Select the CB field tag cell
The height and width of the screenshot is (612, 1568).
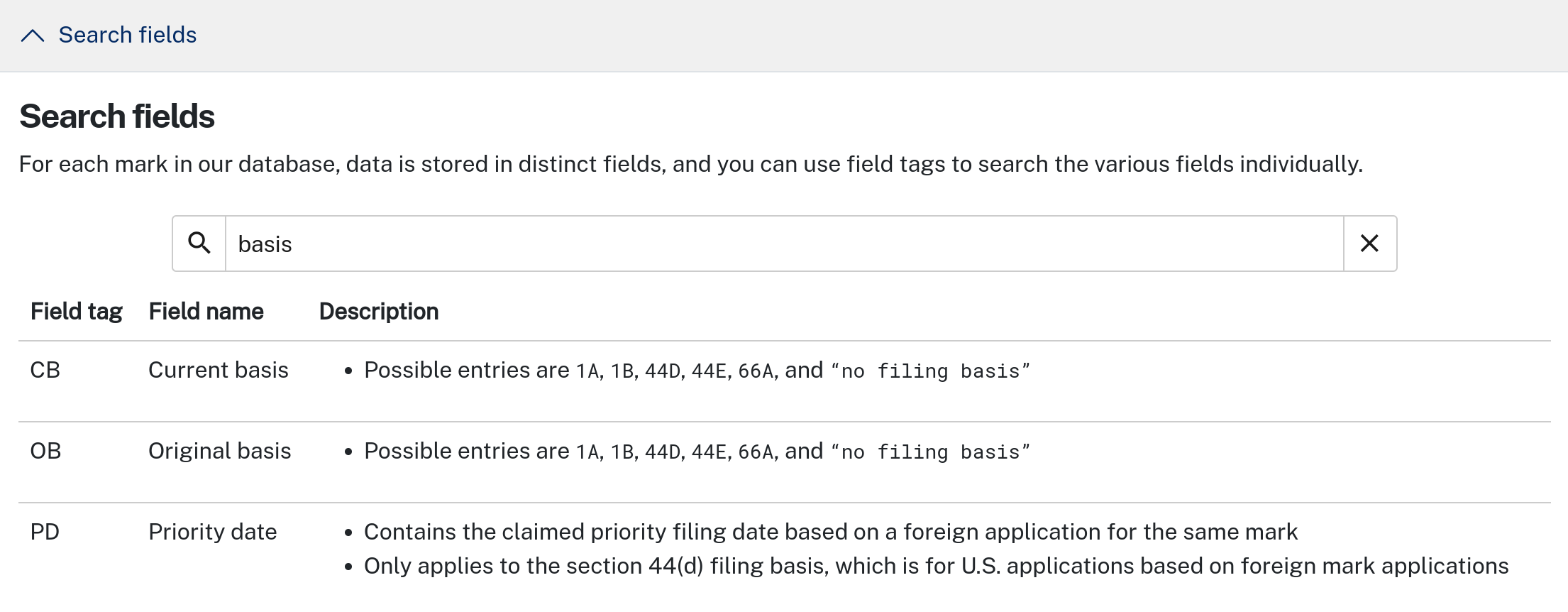45,370
